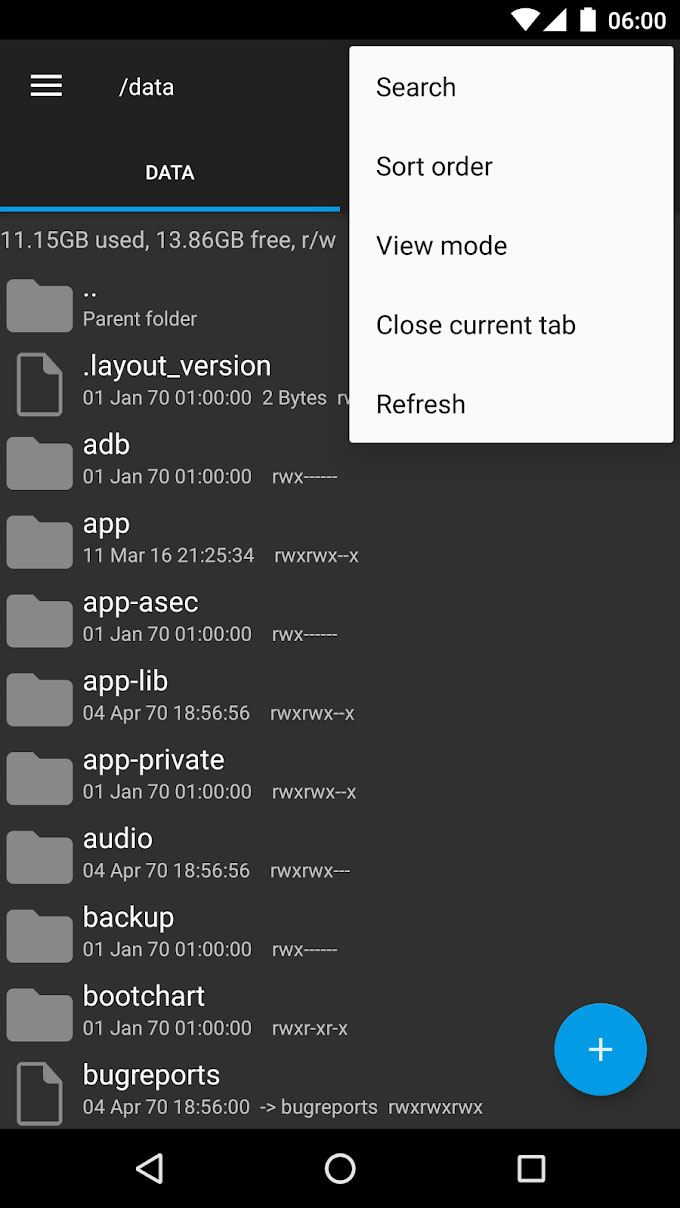Refresh the file listing
The width and height of the screenshot is (680, 1208).
coord(420,403)
